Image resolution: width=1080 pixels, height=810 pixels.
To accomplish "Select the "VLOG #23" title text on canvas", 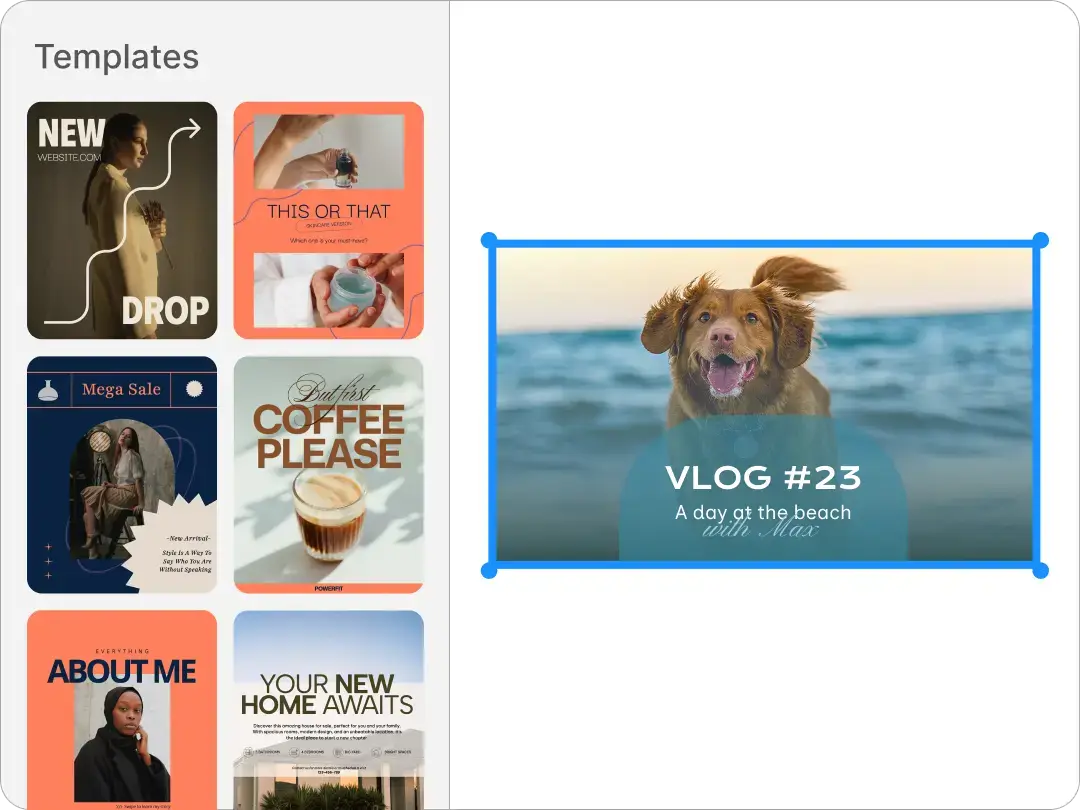I will (763, 478).
